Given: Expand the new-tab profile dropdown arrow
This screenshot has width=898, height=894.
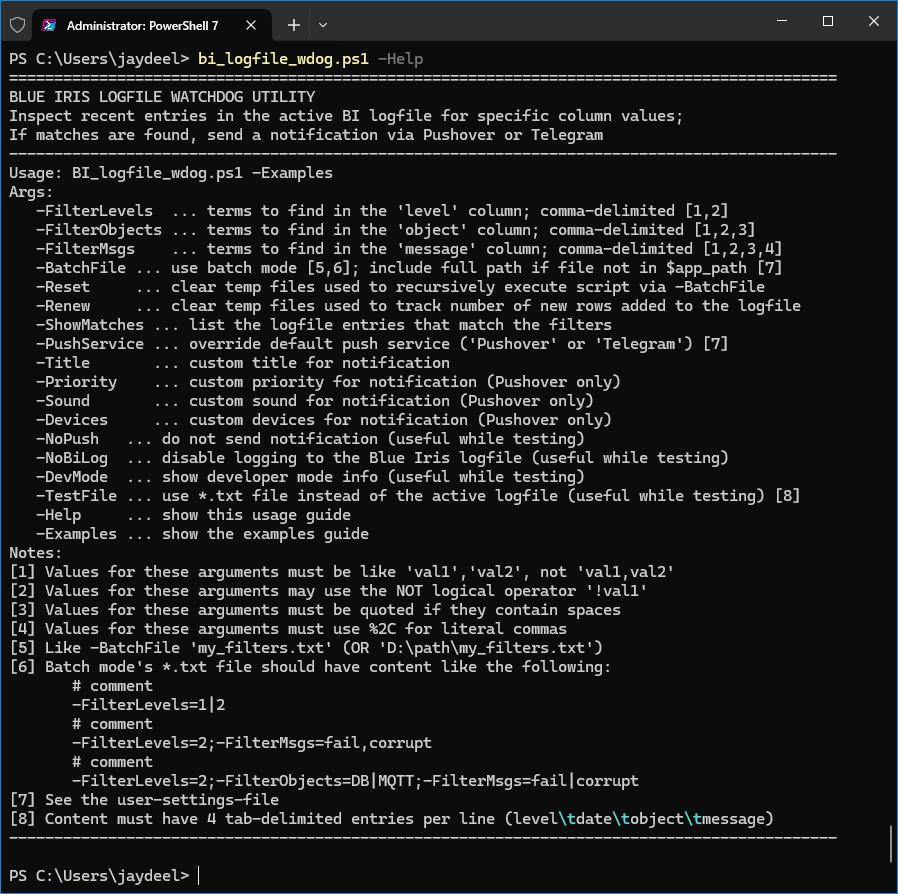Looking at the screenshot, I should 323,25.
